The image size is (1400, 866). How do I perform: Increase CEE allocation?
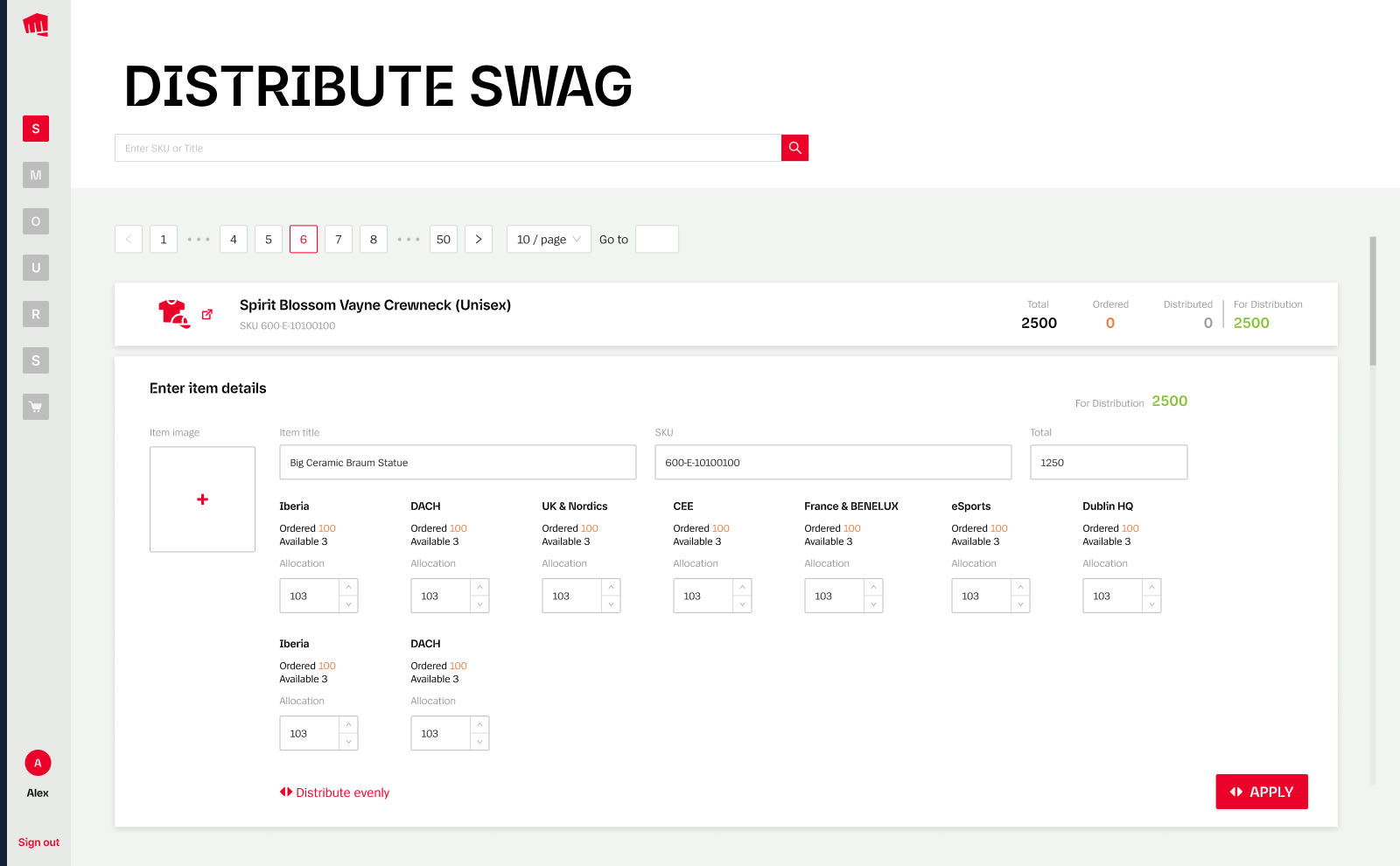click(x=742, y=587)
